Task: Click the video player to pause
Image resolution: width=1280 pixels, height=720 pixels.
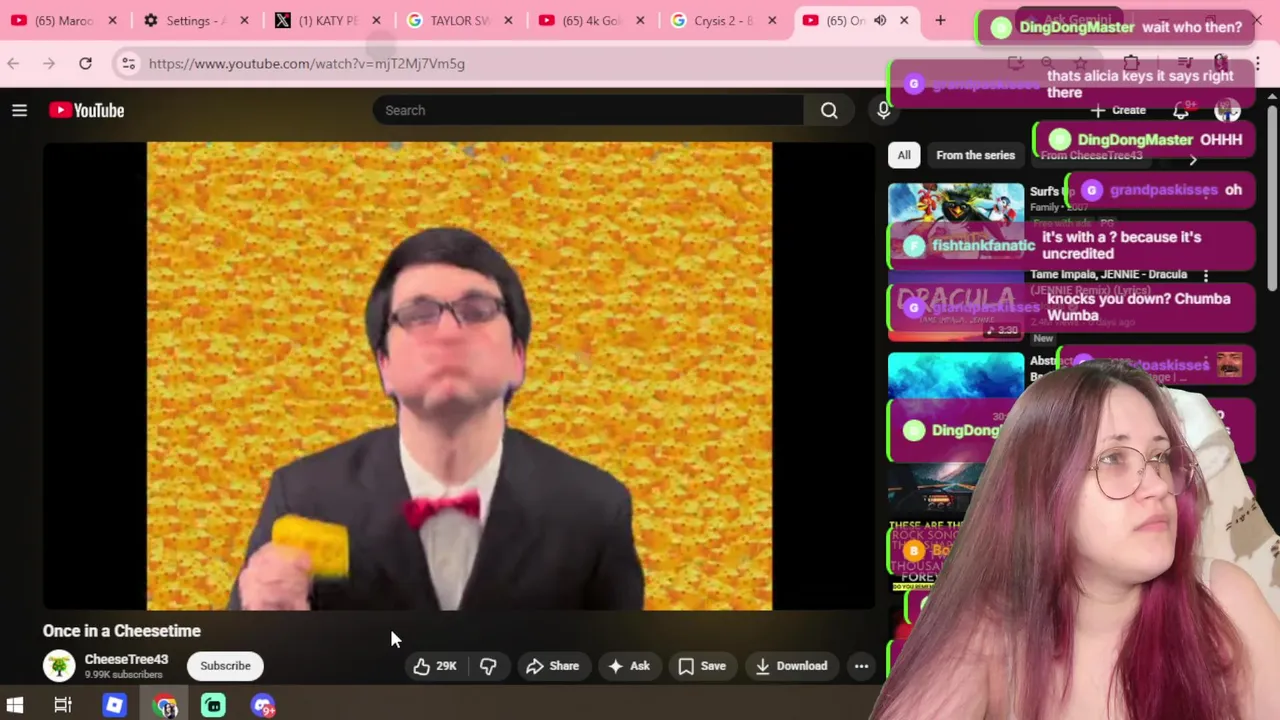Action: 459,376
